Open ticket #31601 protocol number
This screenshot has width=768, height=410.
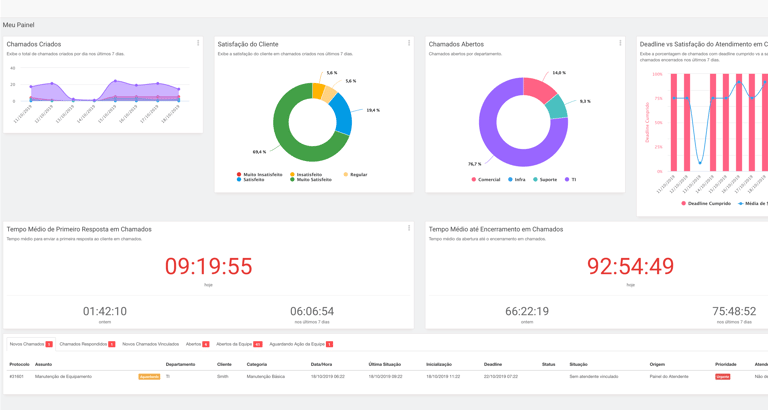click(x=16, y=377)
